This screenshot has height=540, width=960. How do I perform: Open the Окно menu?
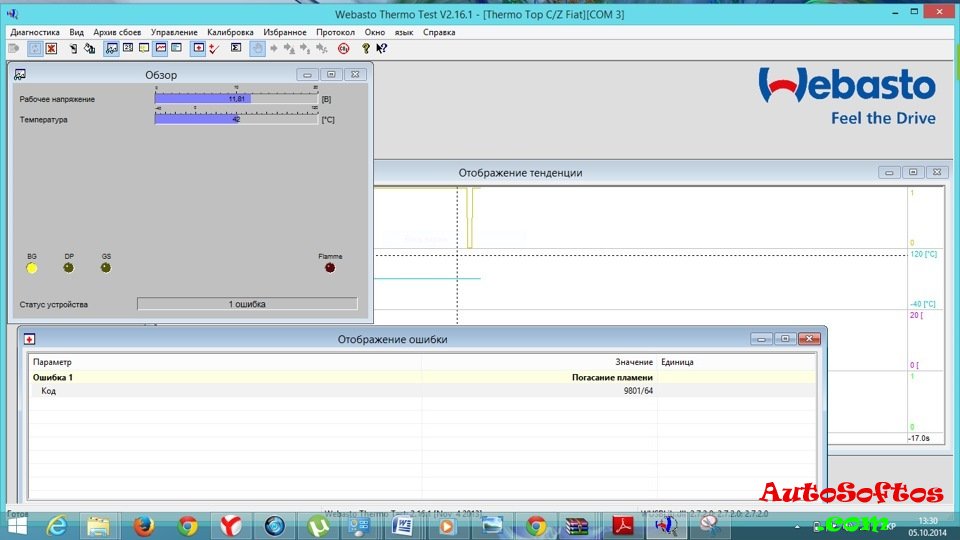click(375, 32)
